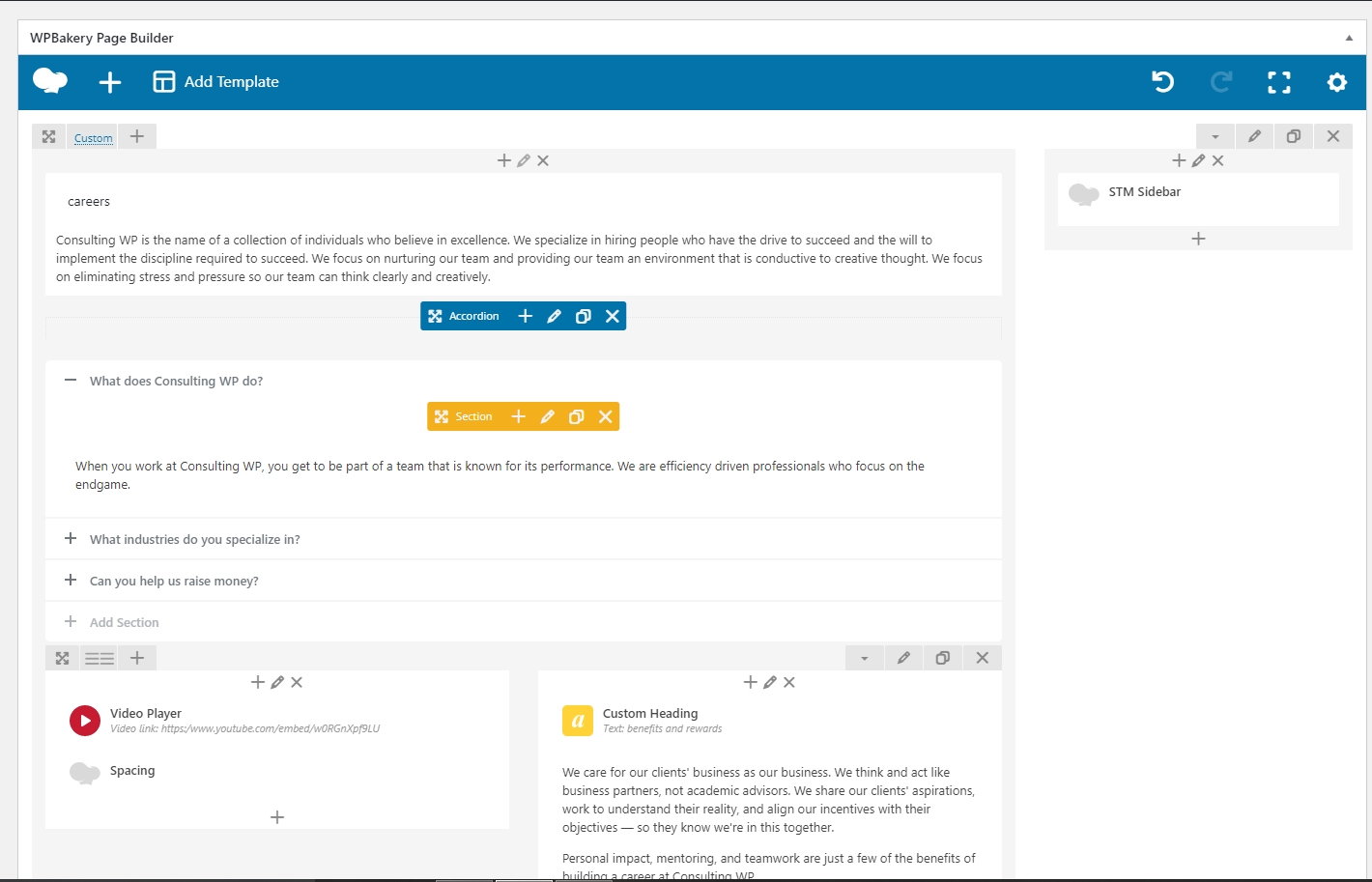The width and height of the screenshot is (1372, 882).
Task: Collapse 'What does Consulting WP do?' section
Action: click(71, 381)
